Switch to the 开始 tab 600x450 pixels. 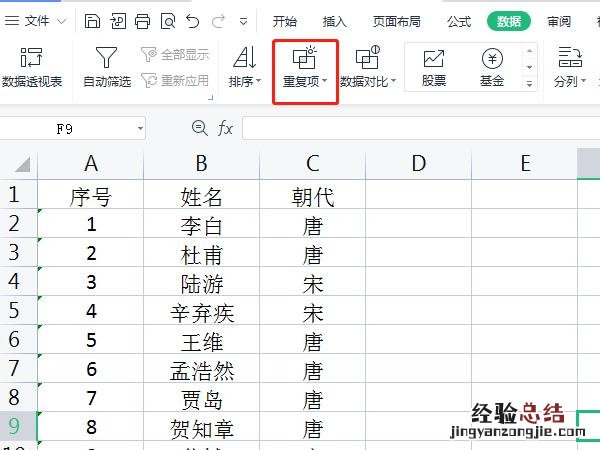click(285, 21)
